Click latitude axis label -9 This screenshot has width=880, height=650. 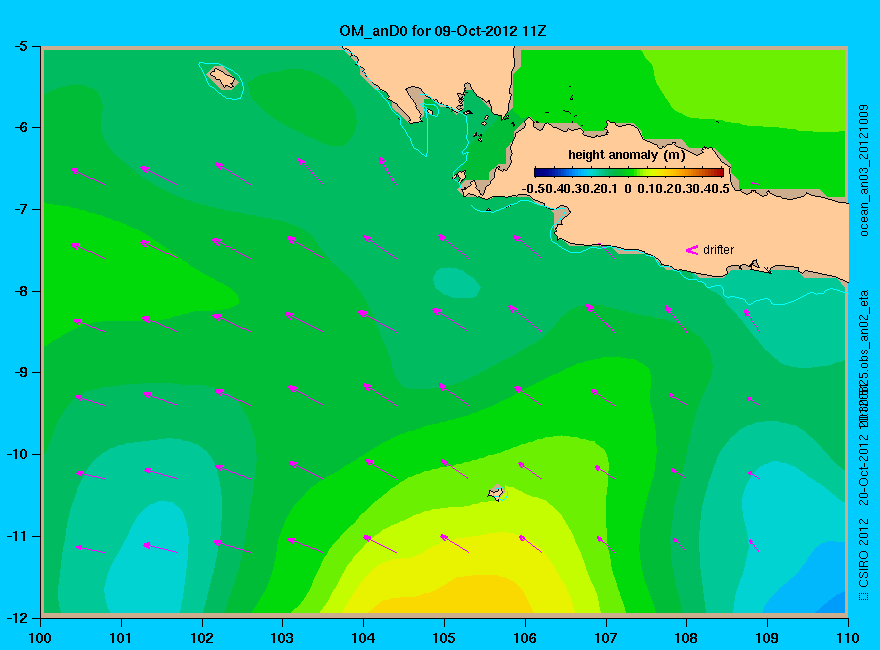tap(21, 372)
